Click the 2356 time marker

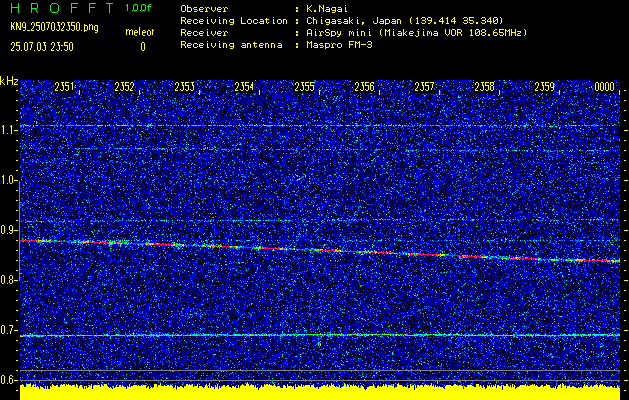click(364, 87)
